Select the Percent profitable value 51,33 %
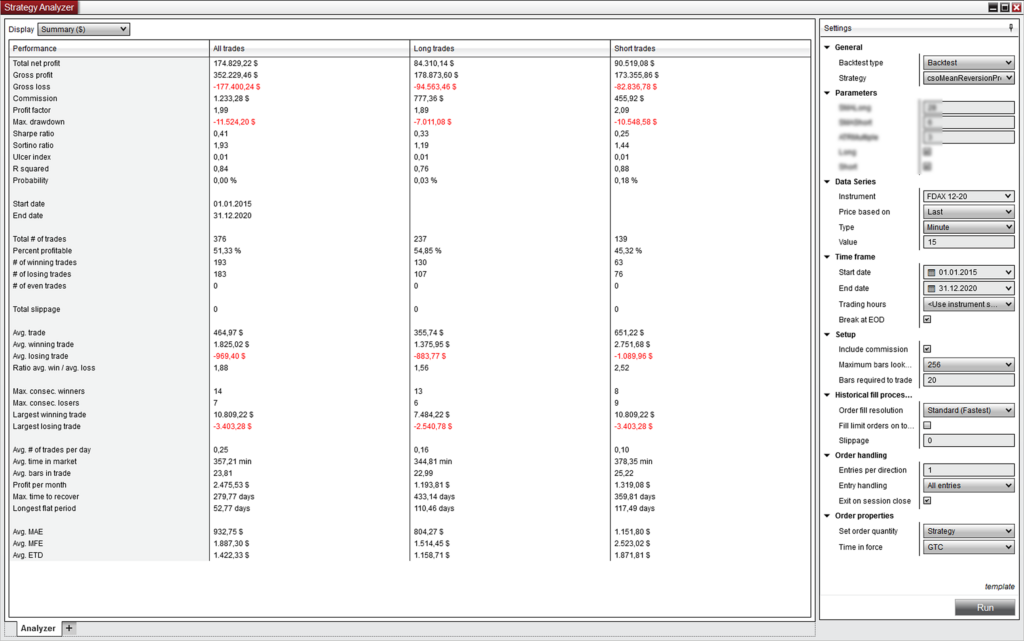 point(227,251)
